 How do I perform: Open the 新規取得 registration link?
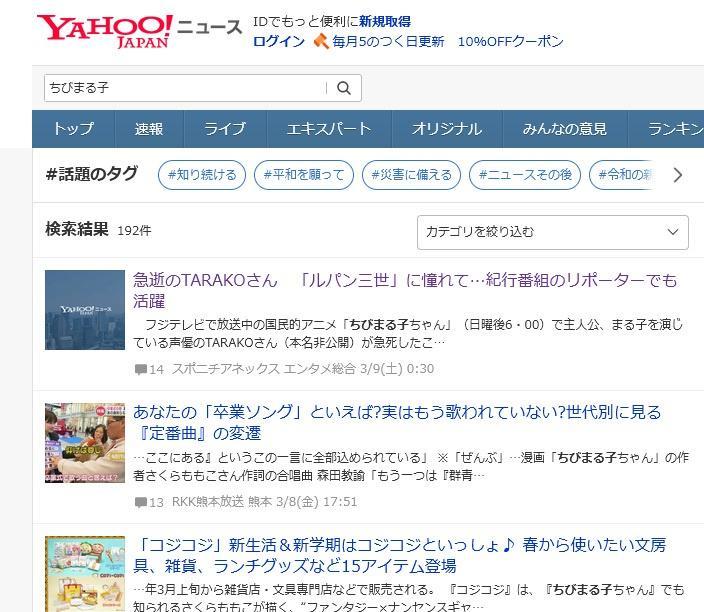coord(385,21)
